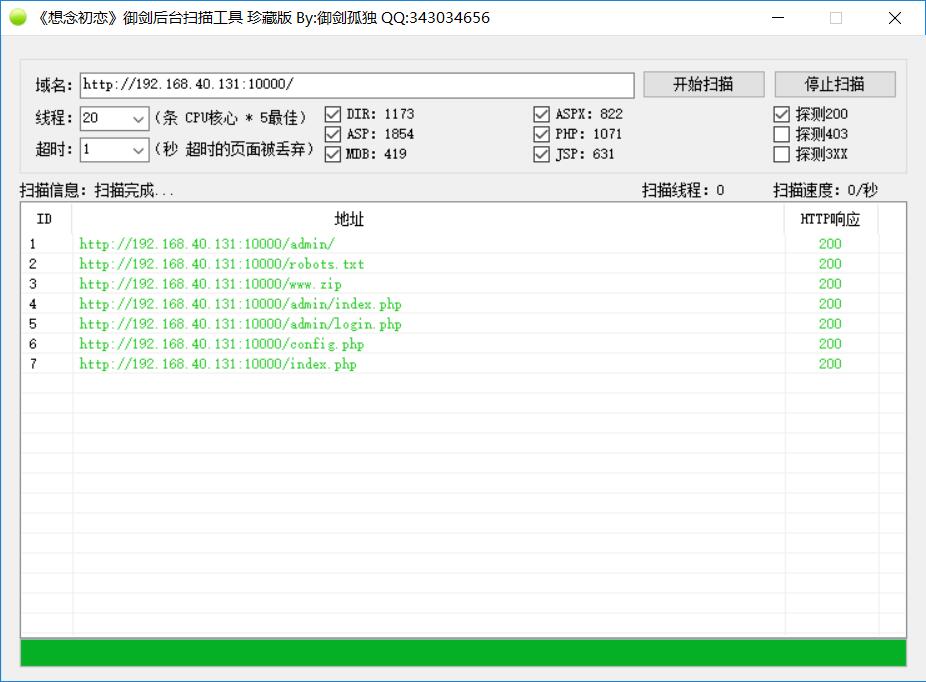This screenshot has width=926, height=682.
Task: Select the config.php result row
Action: click(x=462, y=344)
